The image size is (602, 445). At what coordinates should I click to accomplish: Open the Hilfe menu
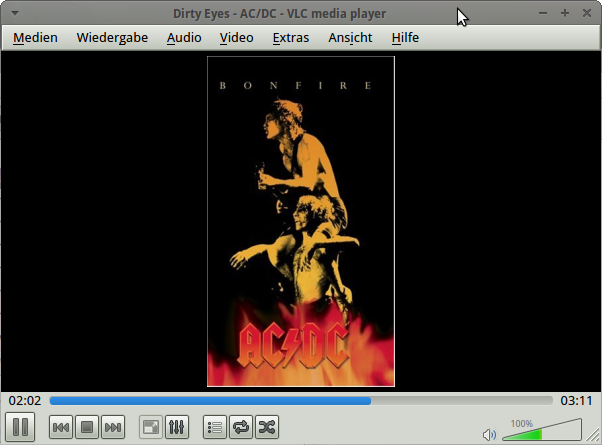point(405,38)
